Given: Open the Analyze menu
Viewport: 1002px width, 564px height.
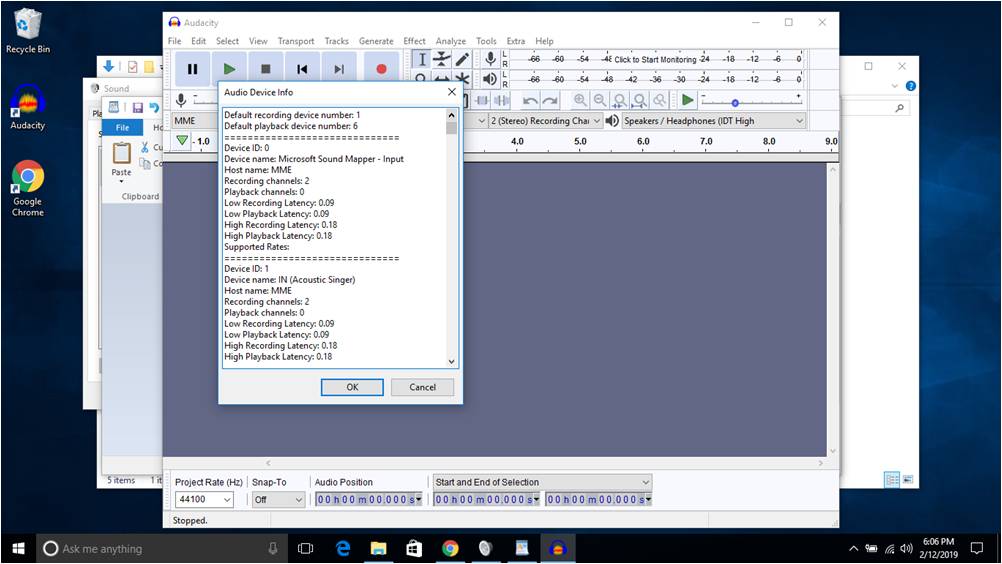Looking at the screenshot, I should [451, 41].
